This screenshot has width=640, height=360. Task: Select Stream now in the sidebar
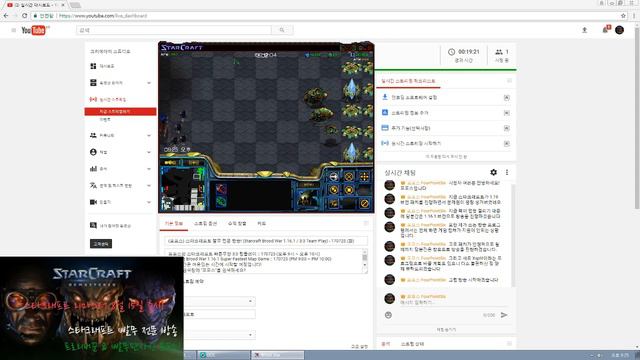click(120, 111)
